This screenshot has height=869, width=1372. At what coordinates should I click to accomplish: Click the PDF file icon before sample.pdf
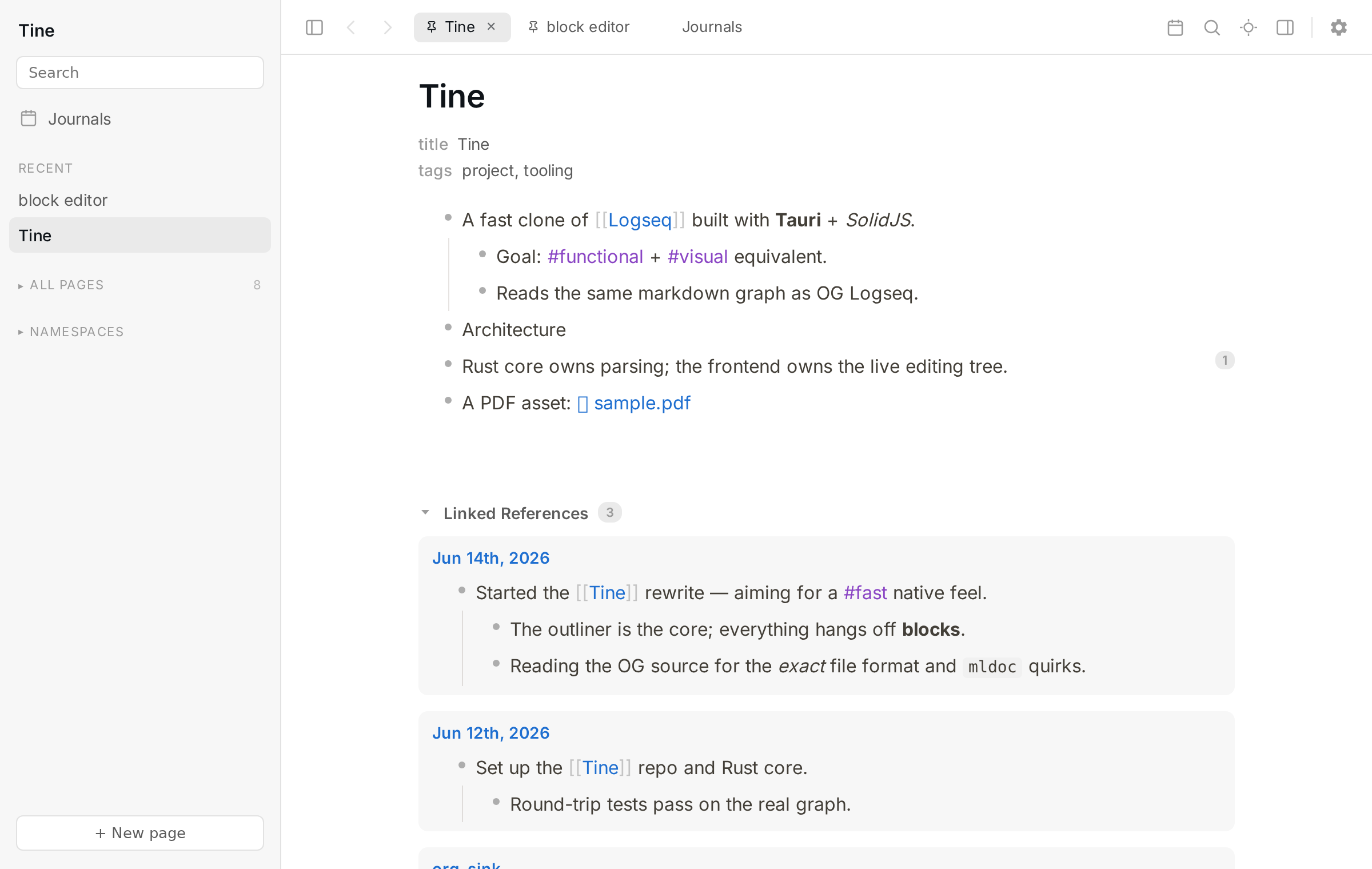(x=583, y=404)
